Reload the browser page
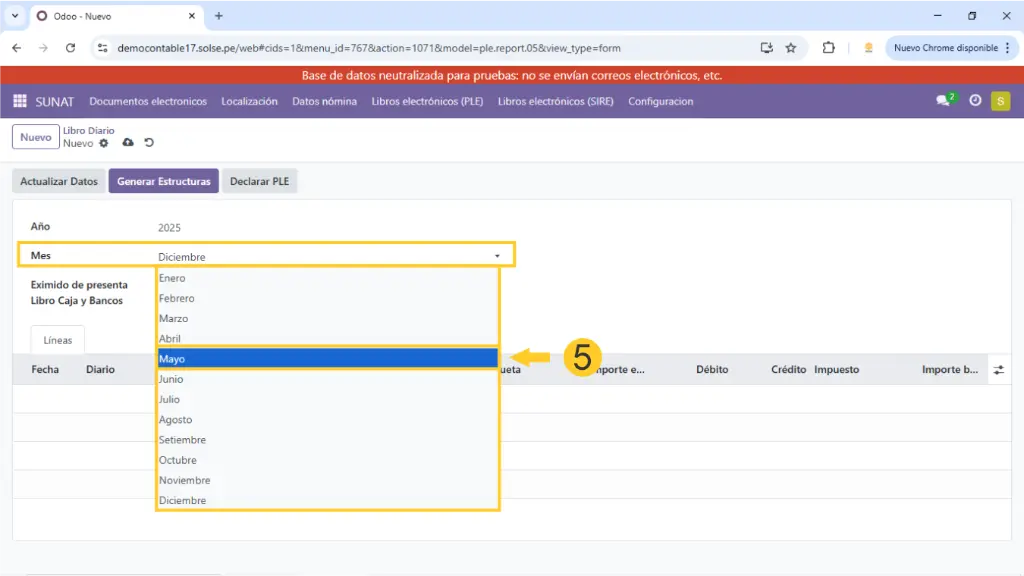 coord(70,48)
